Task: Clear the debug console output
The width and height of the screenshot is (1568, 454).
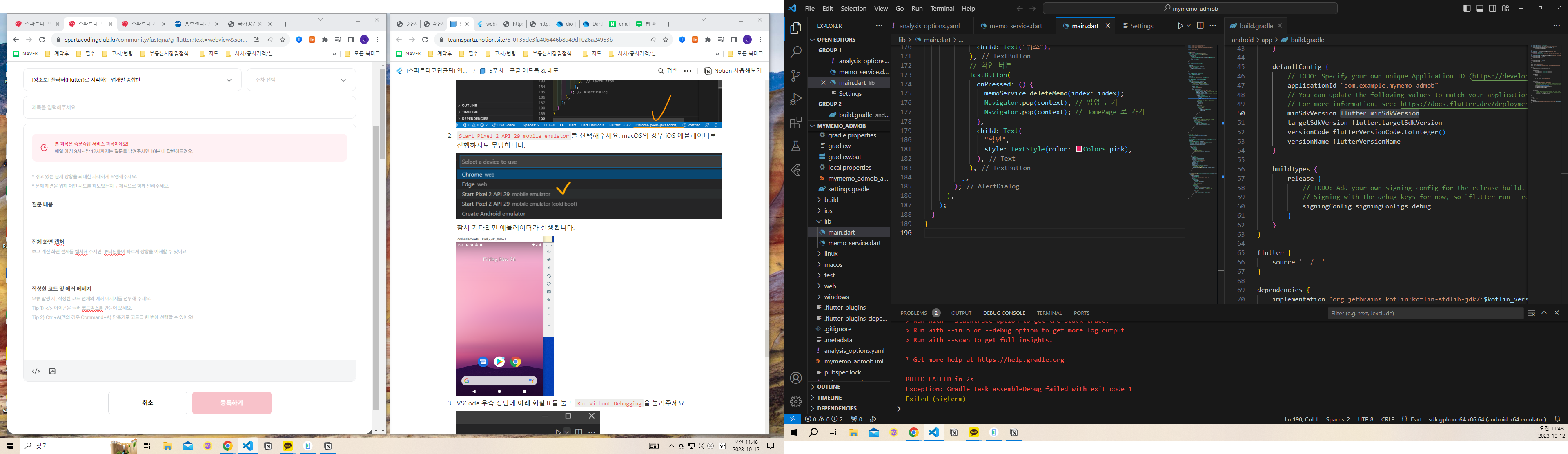Action: coord(1531,313)
